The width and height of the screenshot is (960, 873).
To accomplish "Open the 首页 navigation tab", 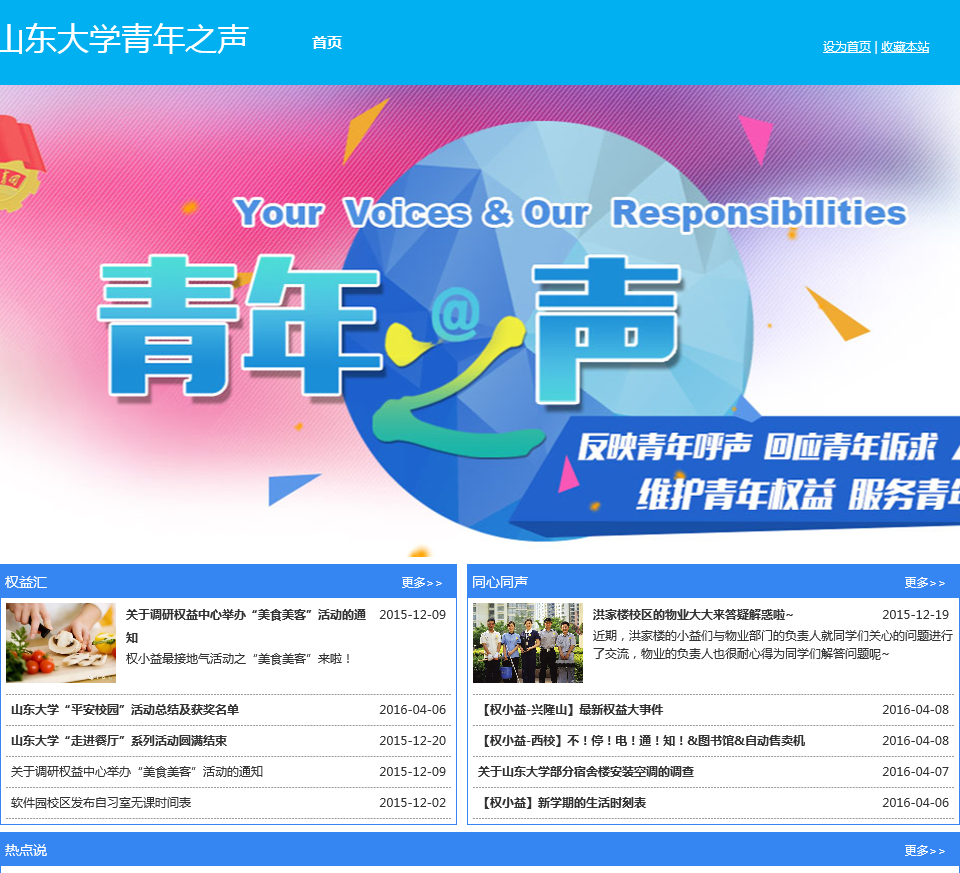I will tap(327, 42).
